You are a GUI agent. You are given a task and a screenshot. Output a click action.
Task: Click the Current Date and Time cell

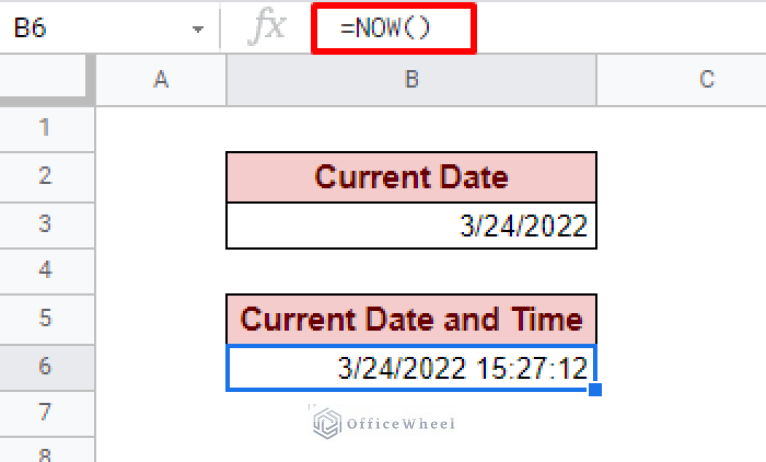411,319
